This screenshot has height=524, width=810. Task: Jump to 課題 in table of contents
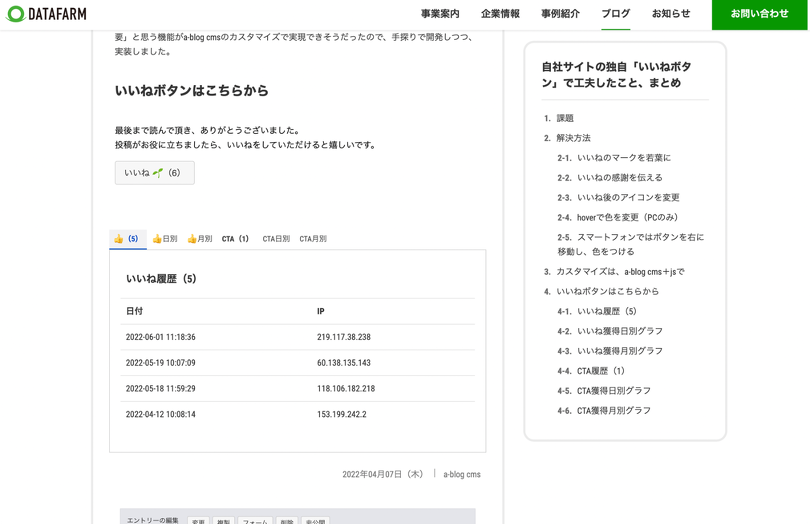565,118
